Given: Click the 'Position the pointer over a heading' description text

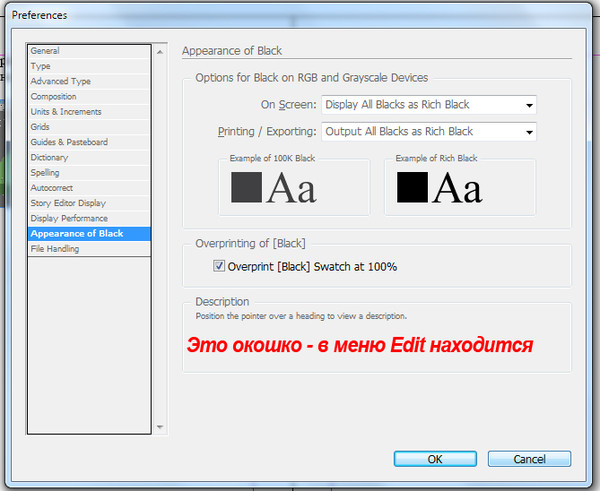Looking at the screenshot, I should tap(301, 316).
